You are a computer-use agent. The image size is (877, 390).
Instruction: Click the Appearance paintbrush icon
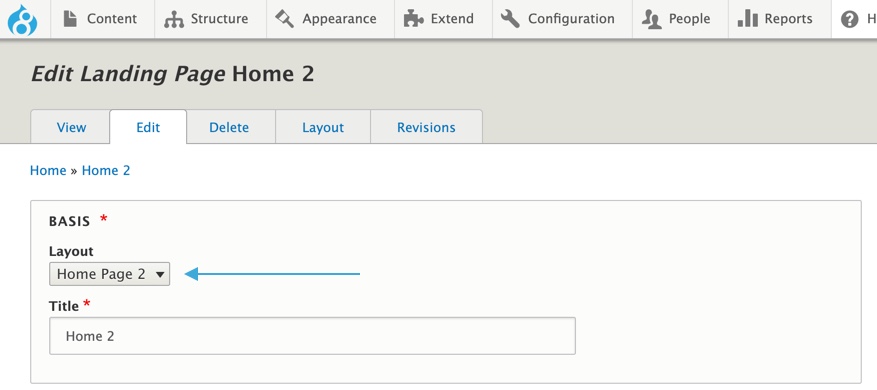(x=285, y=20)
